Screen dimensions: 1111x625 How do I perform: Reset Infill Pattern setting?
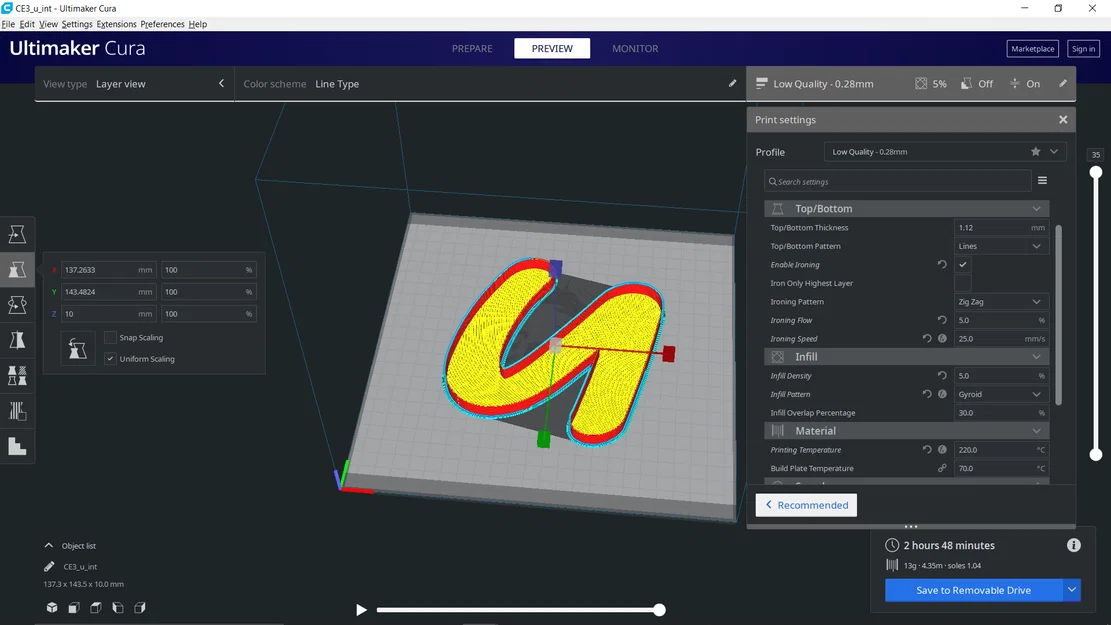click(x=927, y=394)
